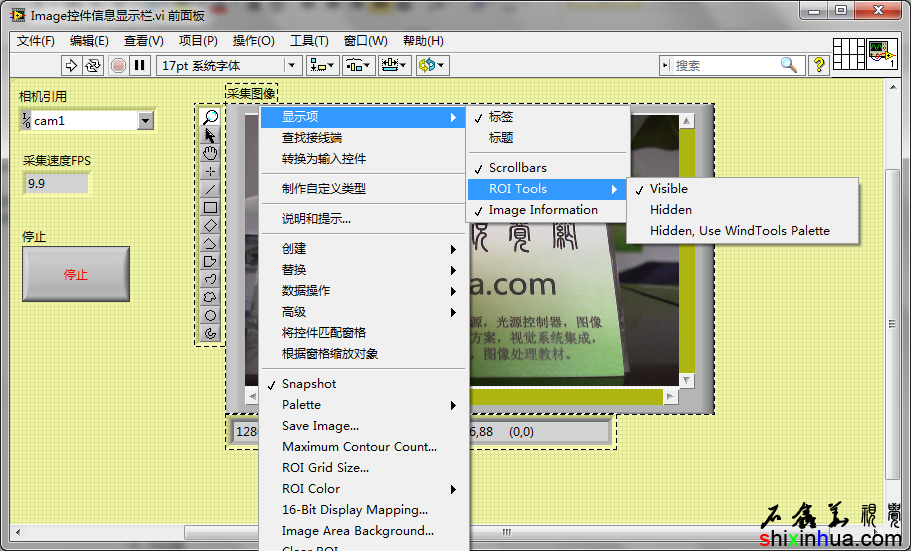Click Run Continuously toolbar icon
The width and height of the screenshot is (911, 551).
point(93,65)
